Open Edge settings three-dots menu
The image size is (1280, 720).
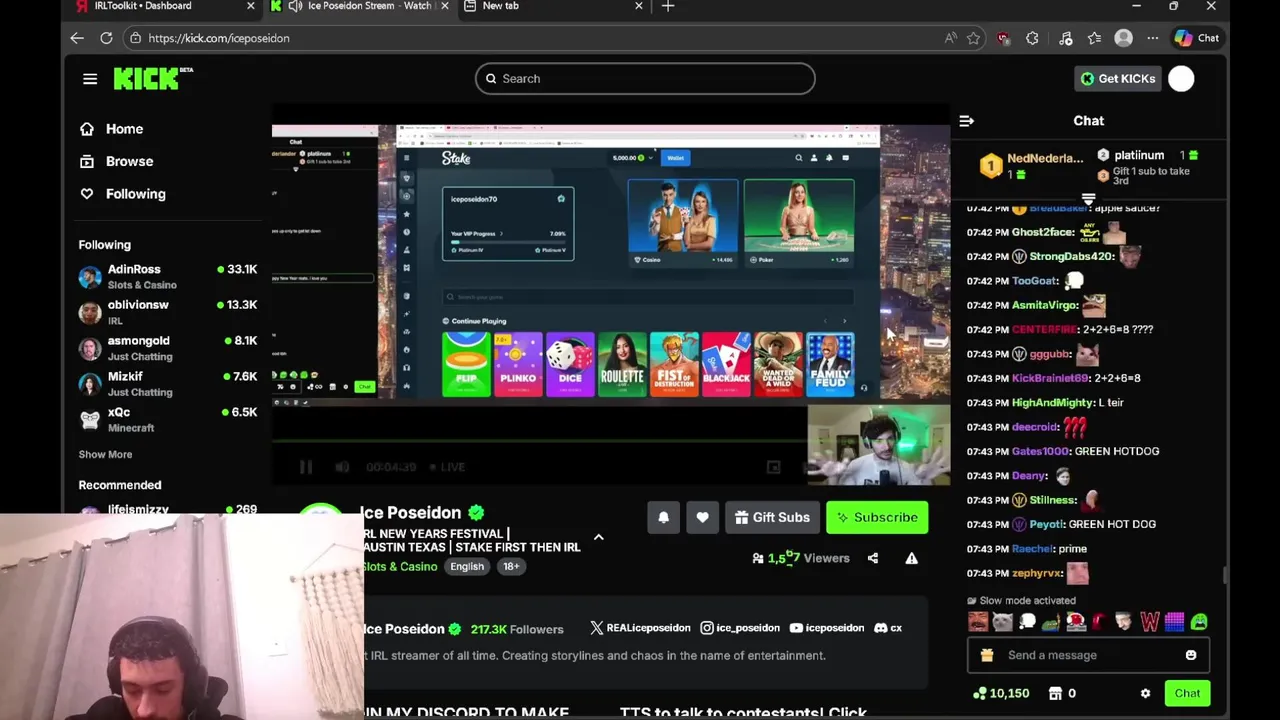pos(1152,38)
